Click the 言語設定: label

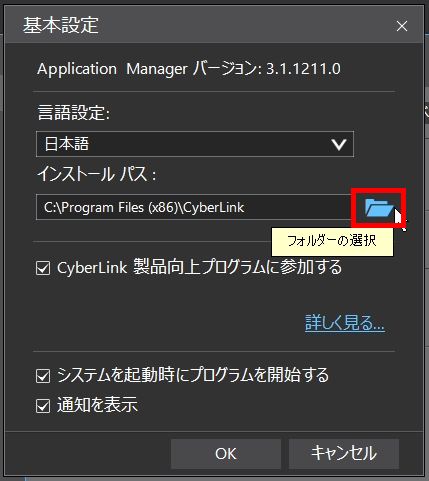[x=74, y=112]
